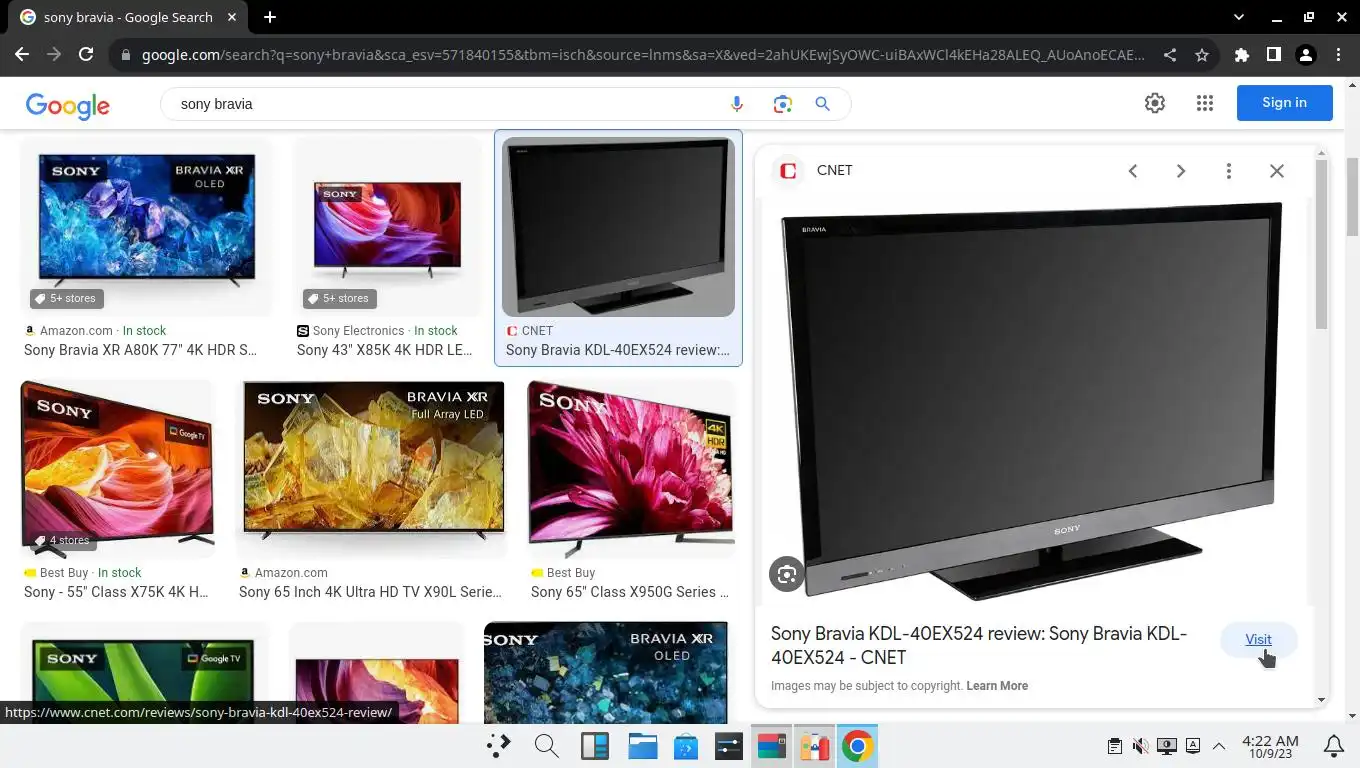Open a new browser tab
1360x768 pixels.
click(270, 17)
